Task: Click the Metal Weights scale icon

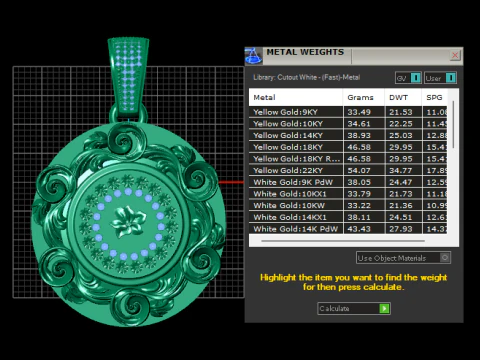Action: [253, 55]
